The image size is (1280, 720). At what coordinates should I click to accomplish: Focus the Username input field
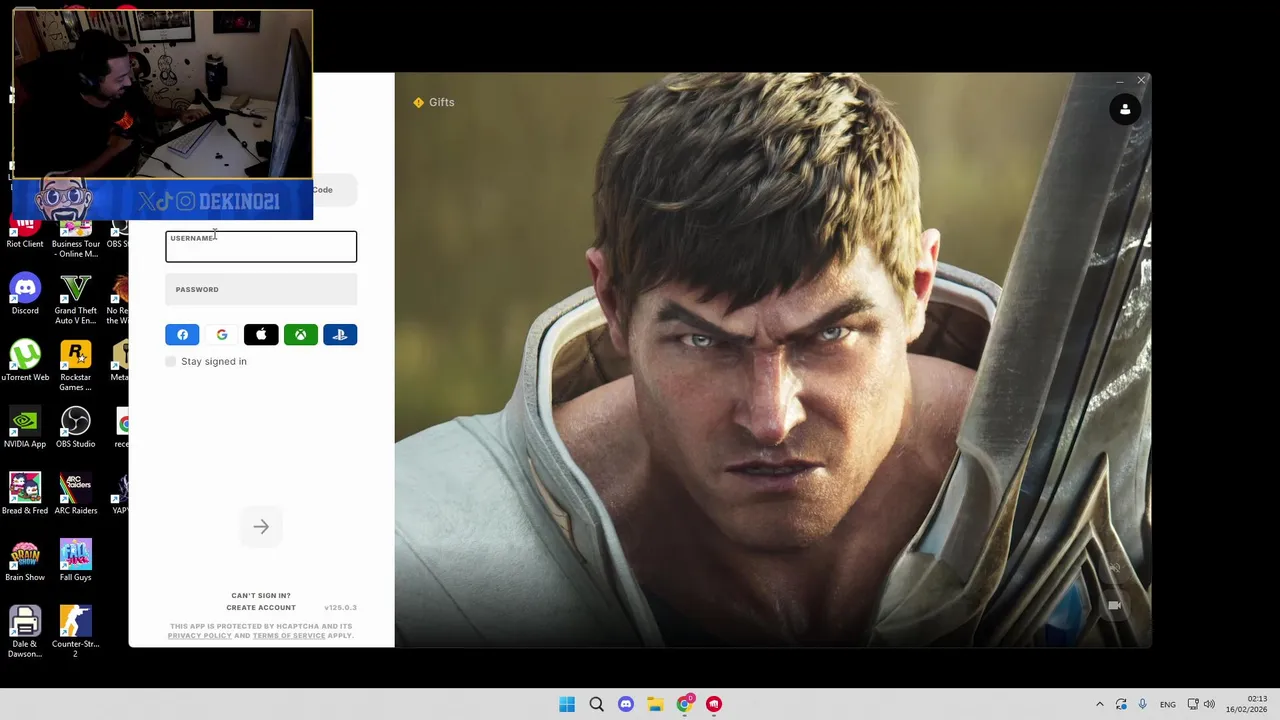click(x=261, y=247)
